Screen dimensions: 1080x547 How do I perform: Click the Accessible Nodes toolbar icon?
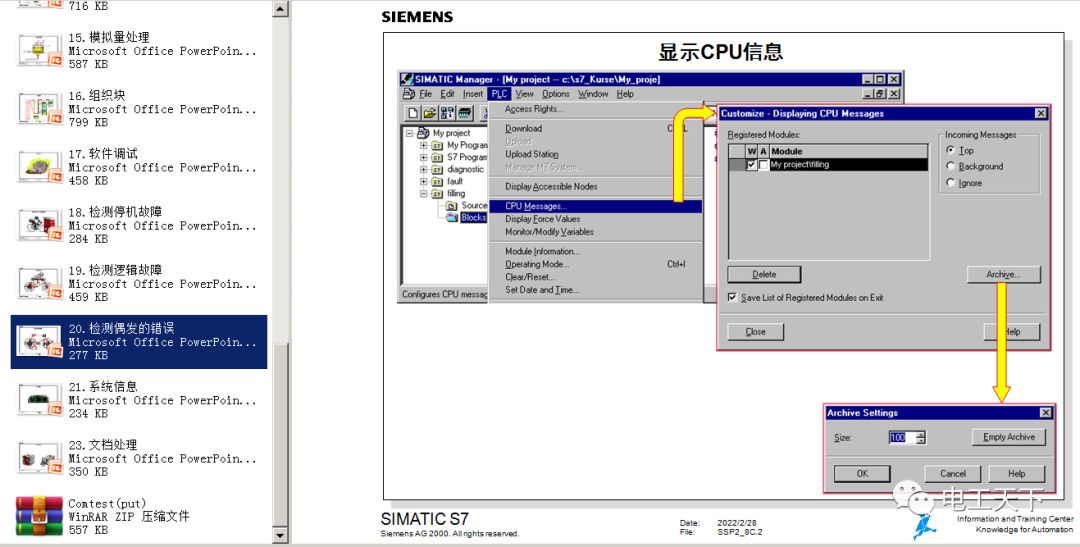(446, 113)
